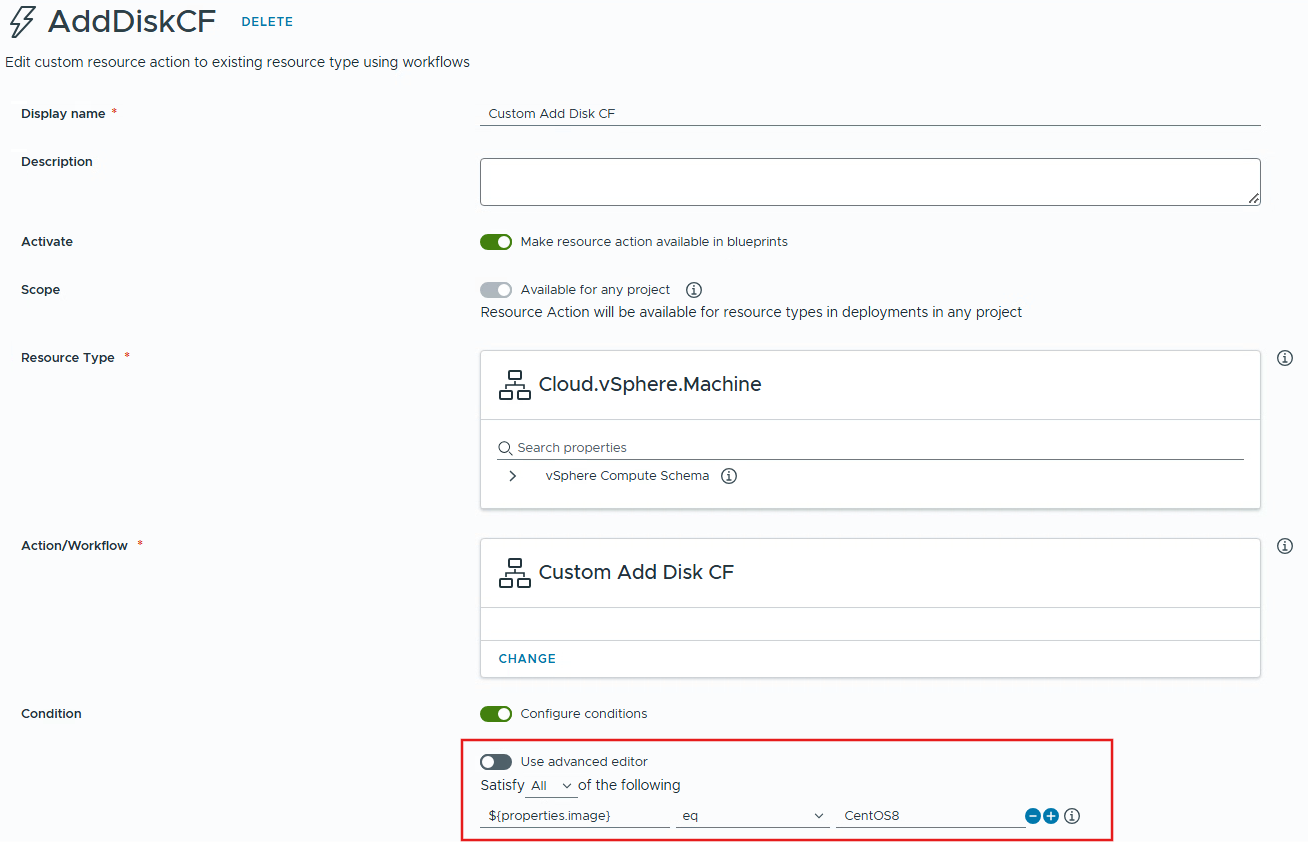
Task: Click the Cloud.vSphere.Machine resource type icon
Action: click(515, 385)
